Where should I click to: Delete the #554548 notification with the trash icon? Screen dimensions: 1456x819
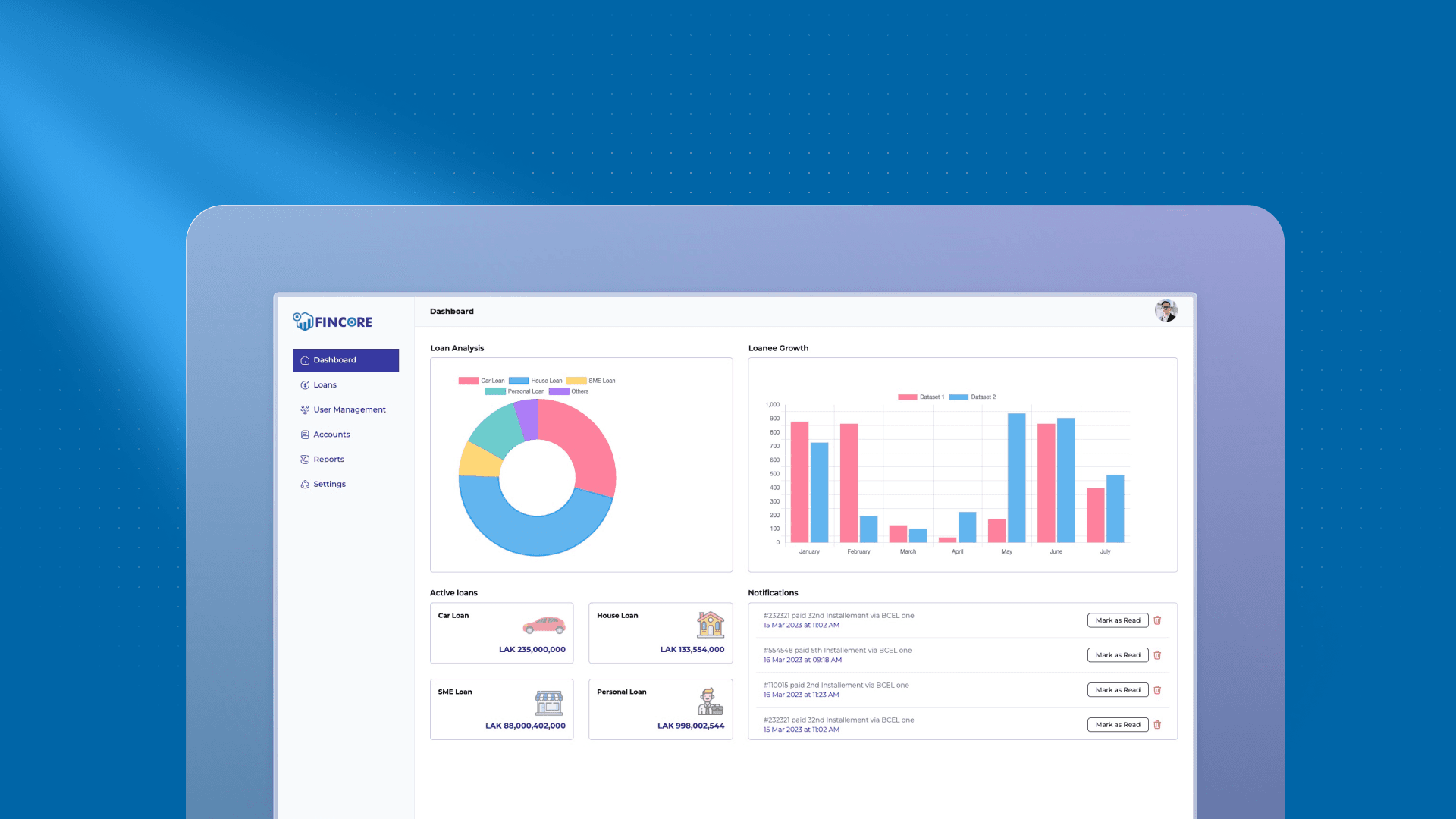pos(1157,654)
